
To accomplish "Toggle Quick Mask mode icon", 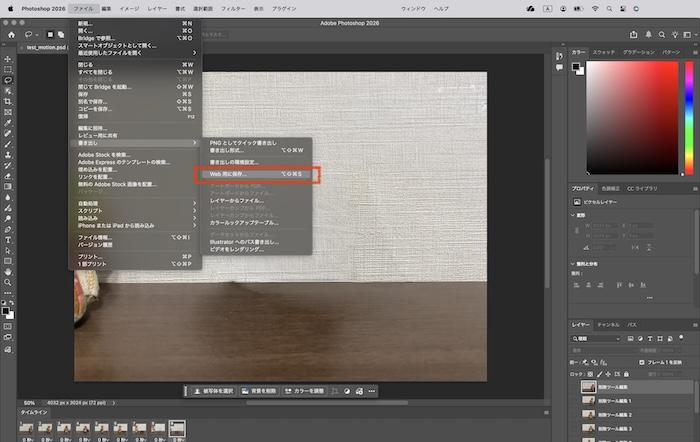I will tap(8, 327).
